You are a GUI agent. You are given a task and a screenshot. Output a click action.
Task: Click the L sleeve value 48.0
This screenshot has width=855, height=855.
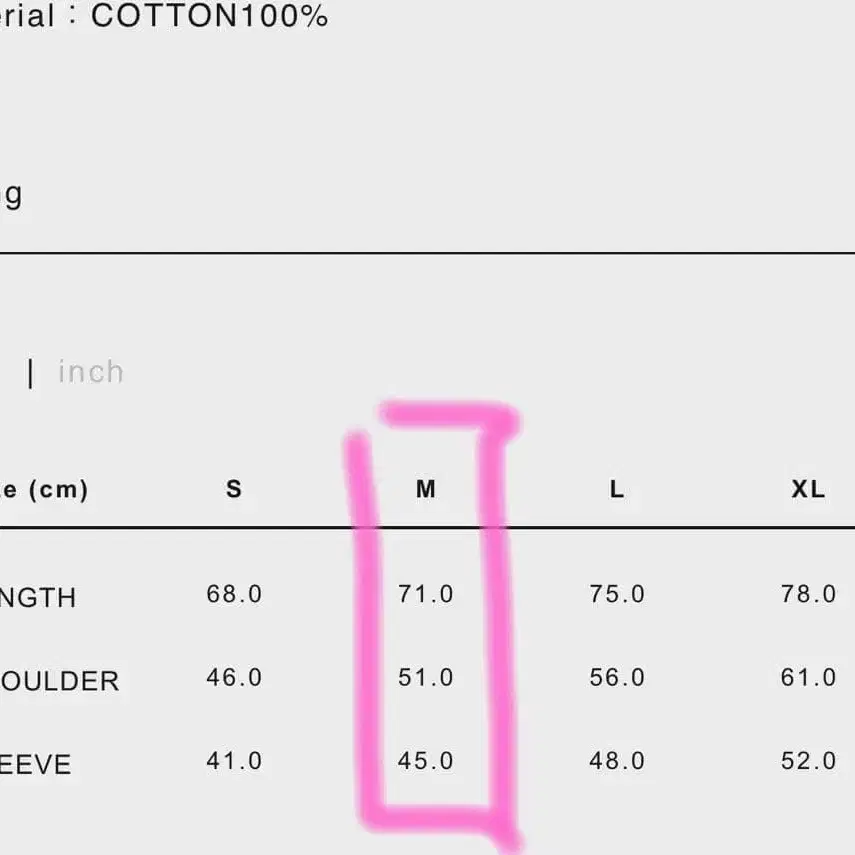point(617,761)
